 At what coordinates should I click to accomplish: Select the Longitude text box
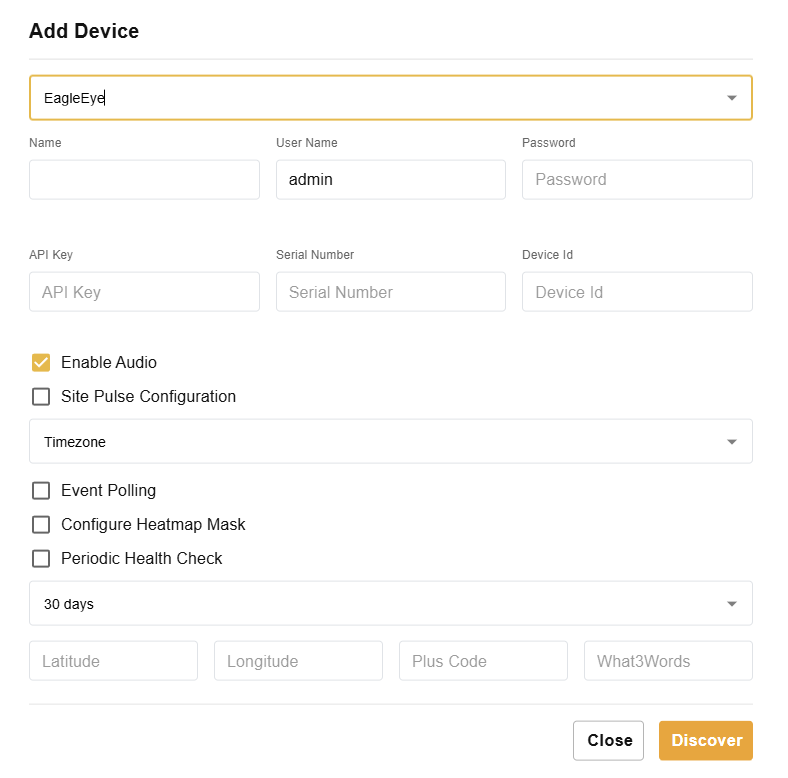point(298,661)
